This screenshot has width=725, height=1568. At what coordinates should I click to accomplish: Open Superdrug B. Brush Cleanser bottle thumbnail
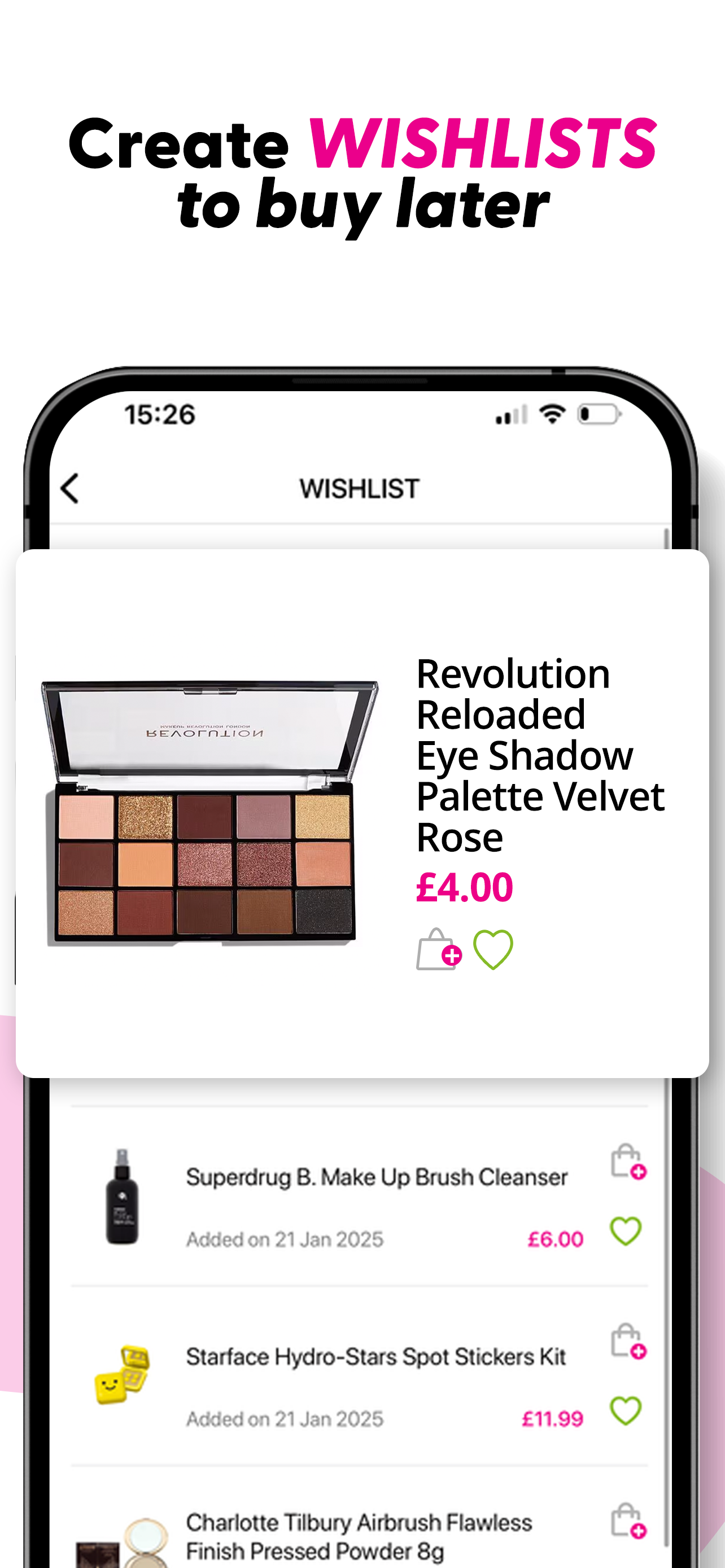pos(122,1197)
